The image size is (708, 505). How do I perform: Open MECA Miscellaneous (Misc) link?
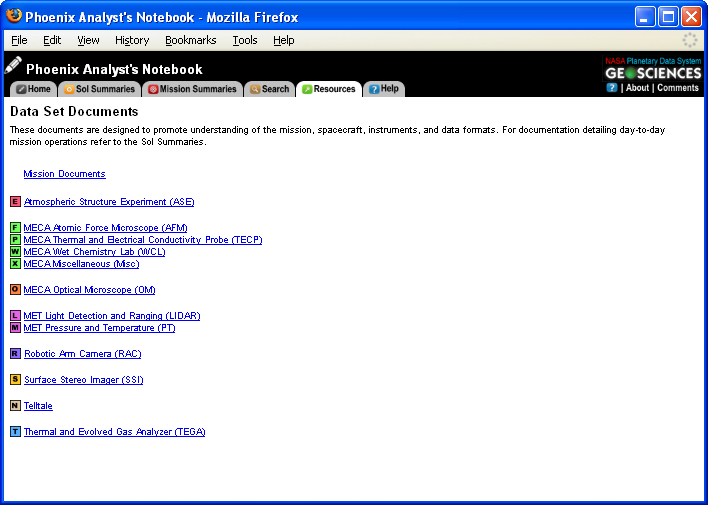81,264
